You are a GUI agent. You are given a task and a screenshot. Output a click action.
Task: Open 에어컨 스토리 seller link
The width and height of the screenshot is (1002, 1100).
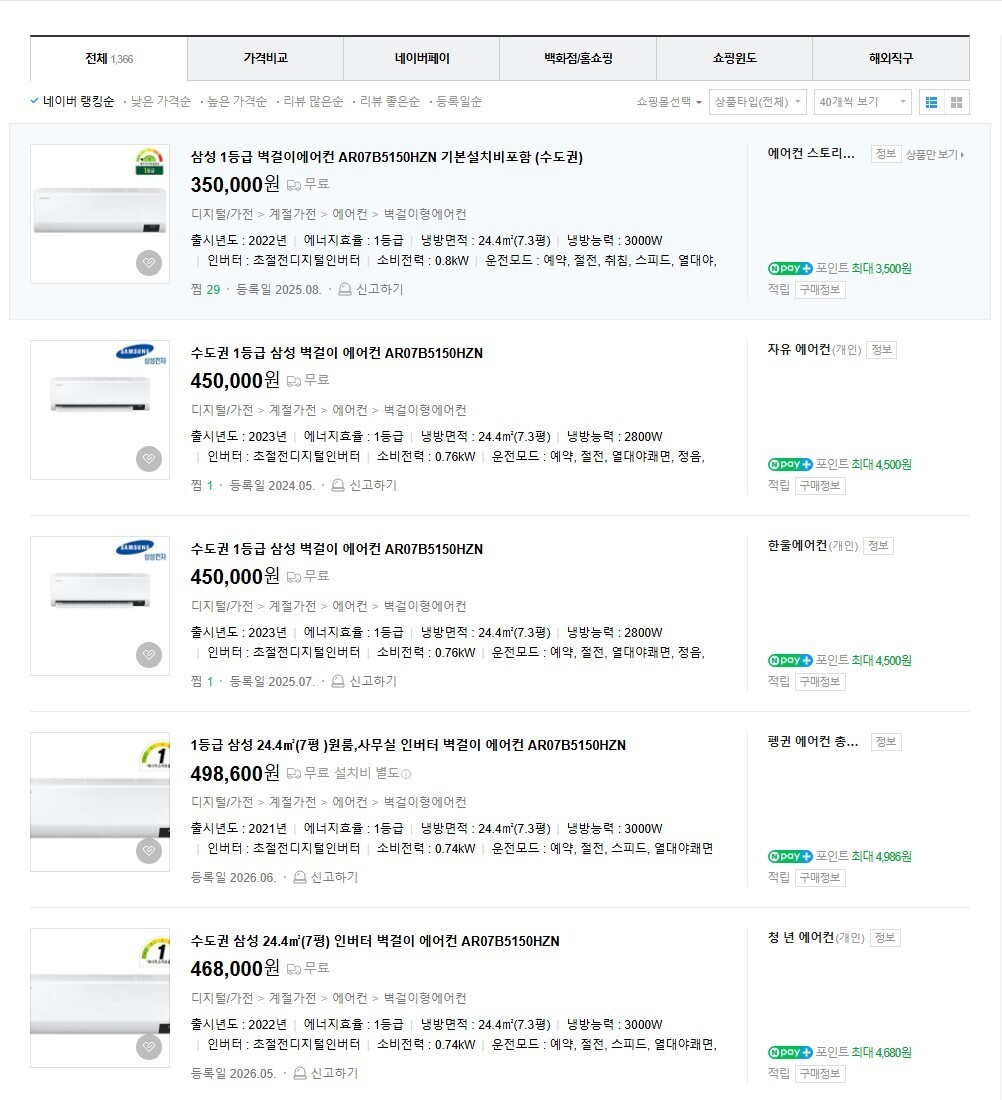811,154
